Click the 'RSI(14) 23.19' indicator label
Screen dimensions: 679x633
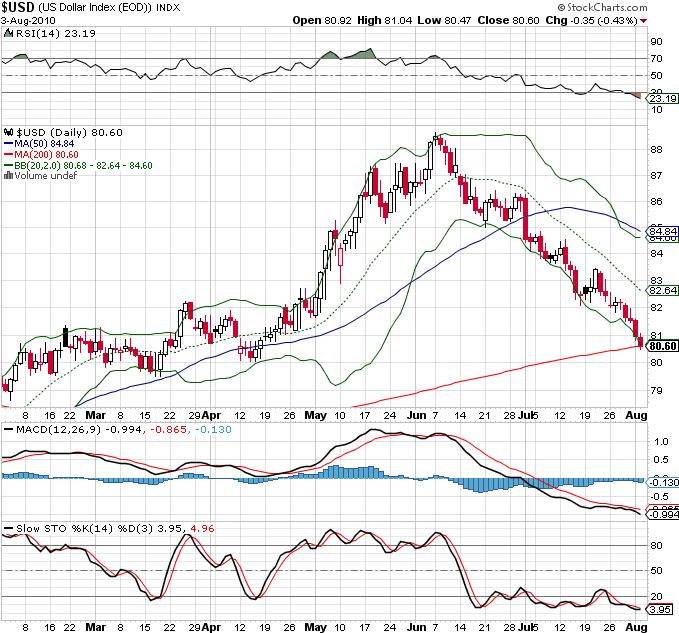56,33
